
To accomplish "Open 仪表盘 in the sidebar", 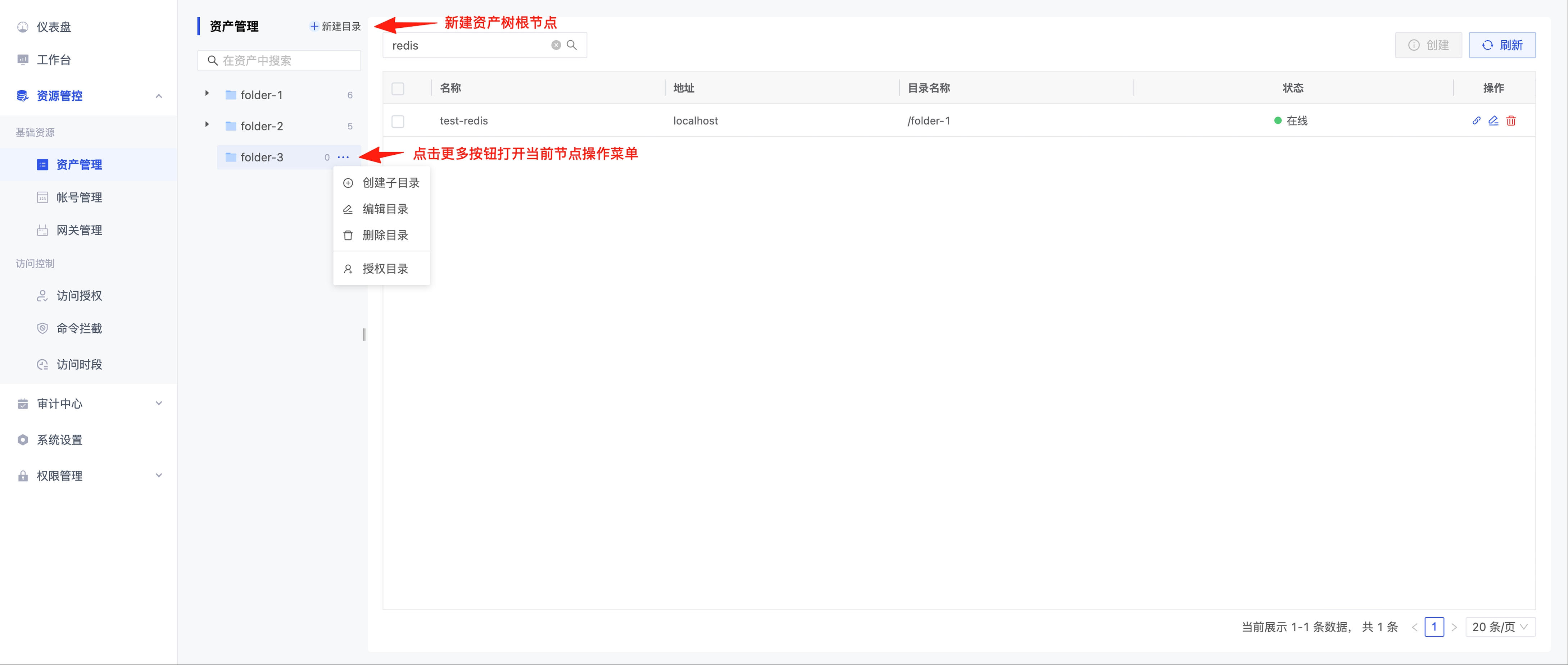I will click(88, 27).
